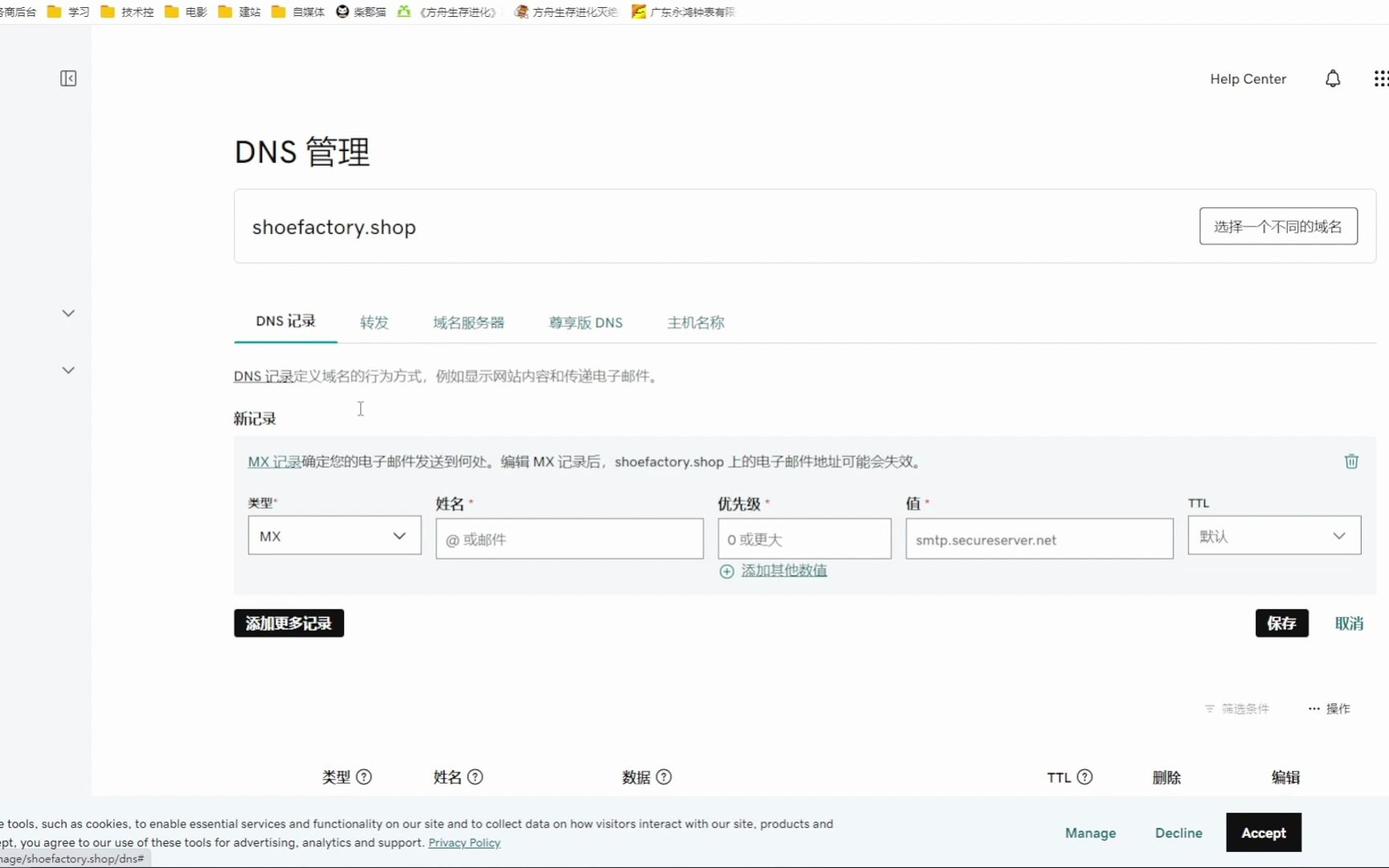Screen dimensions: 1389x868
Task: Open the DNS 记录 definition link
Action: [x=264, y=376]
